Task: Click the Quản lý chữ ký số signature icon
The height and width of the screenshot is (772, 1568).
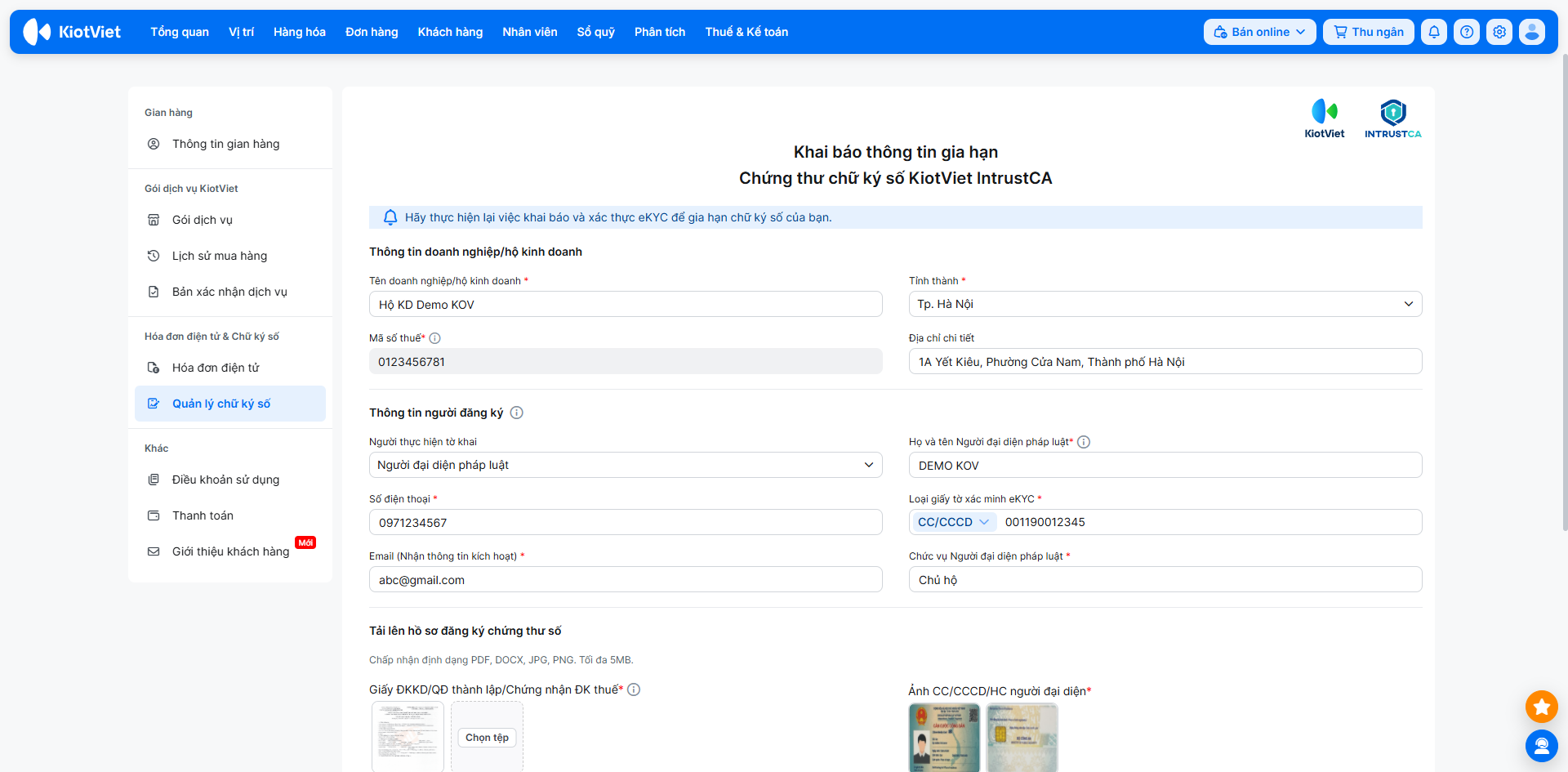Action: point(154,404)
